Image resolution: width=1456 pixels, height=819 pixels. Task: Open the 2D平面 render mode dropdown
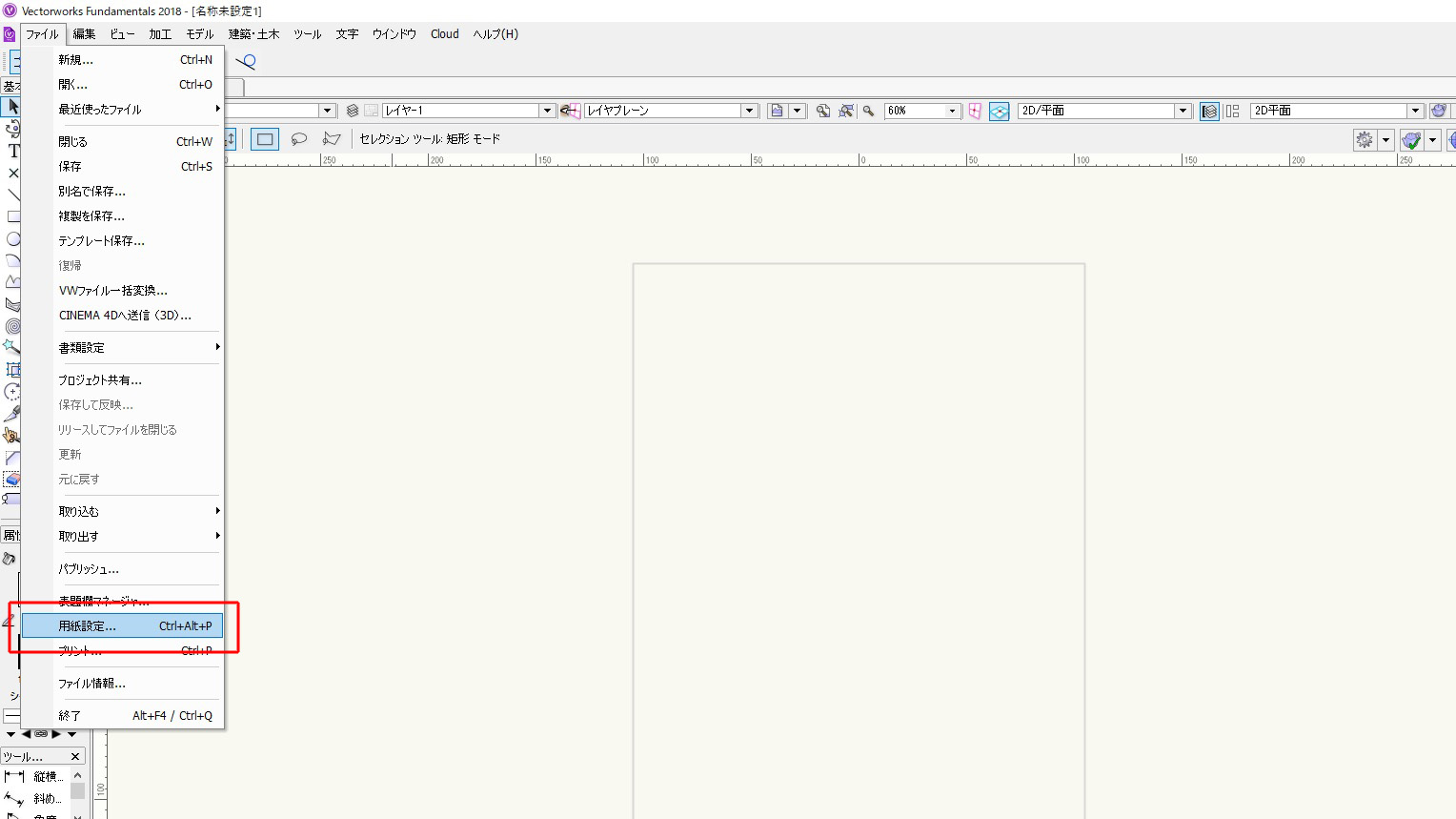[x=1415, y=111]
